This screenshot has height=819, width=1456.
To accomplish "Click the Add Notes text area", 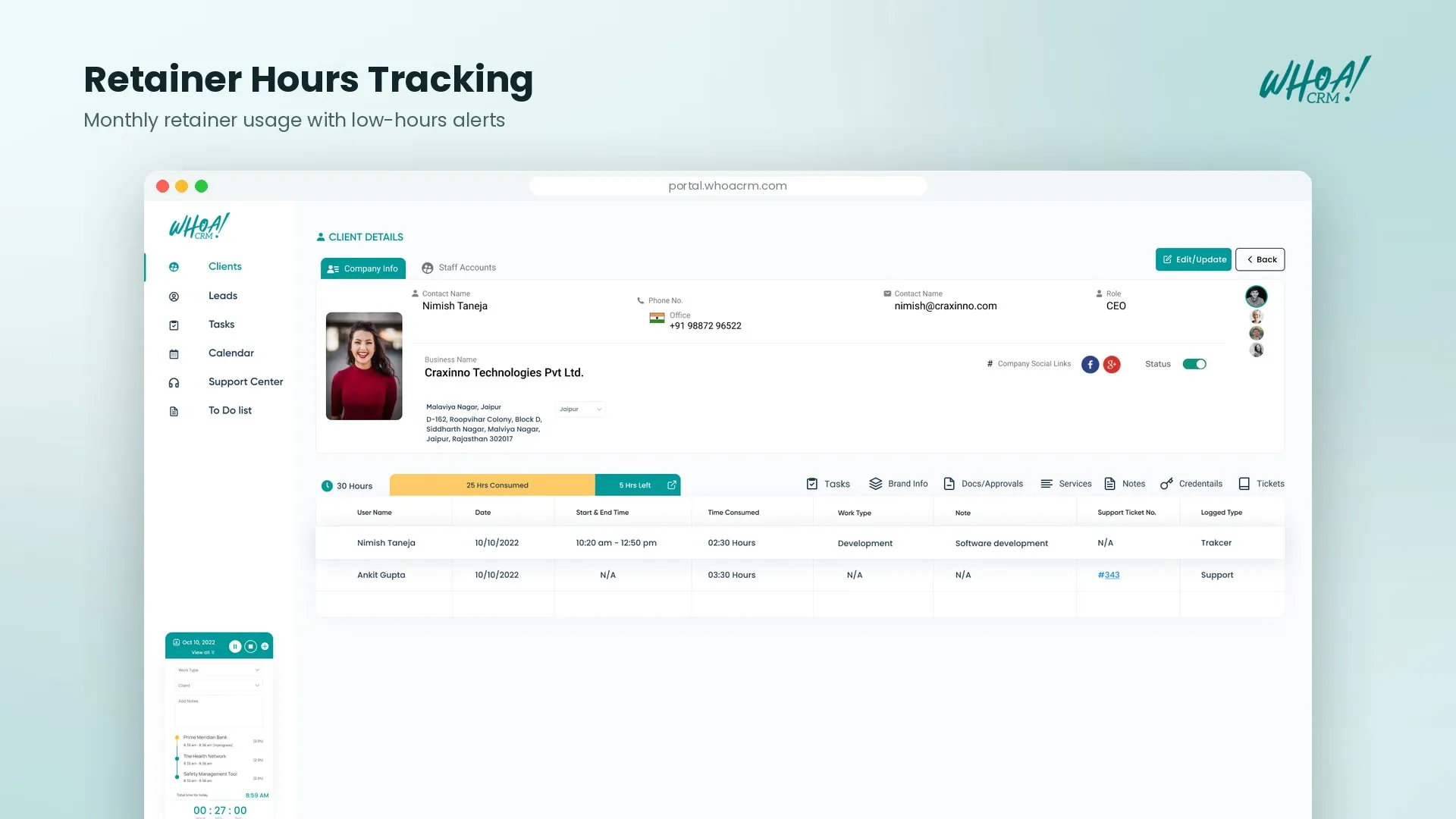I will [x=219, y=711].
